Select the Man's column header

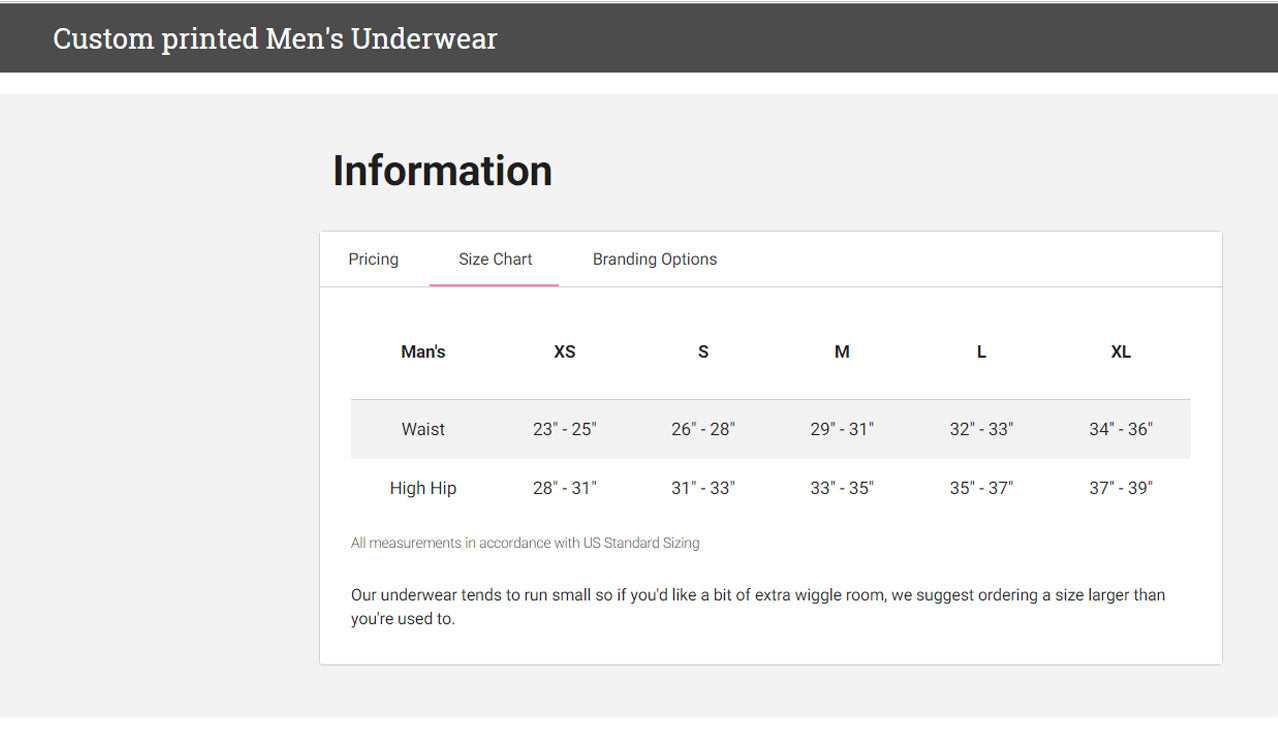tap(423, 351)
